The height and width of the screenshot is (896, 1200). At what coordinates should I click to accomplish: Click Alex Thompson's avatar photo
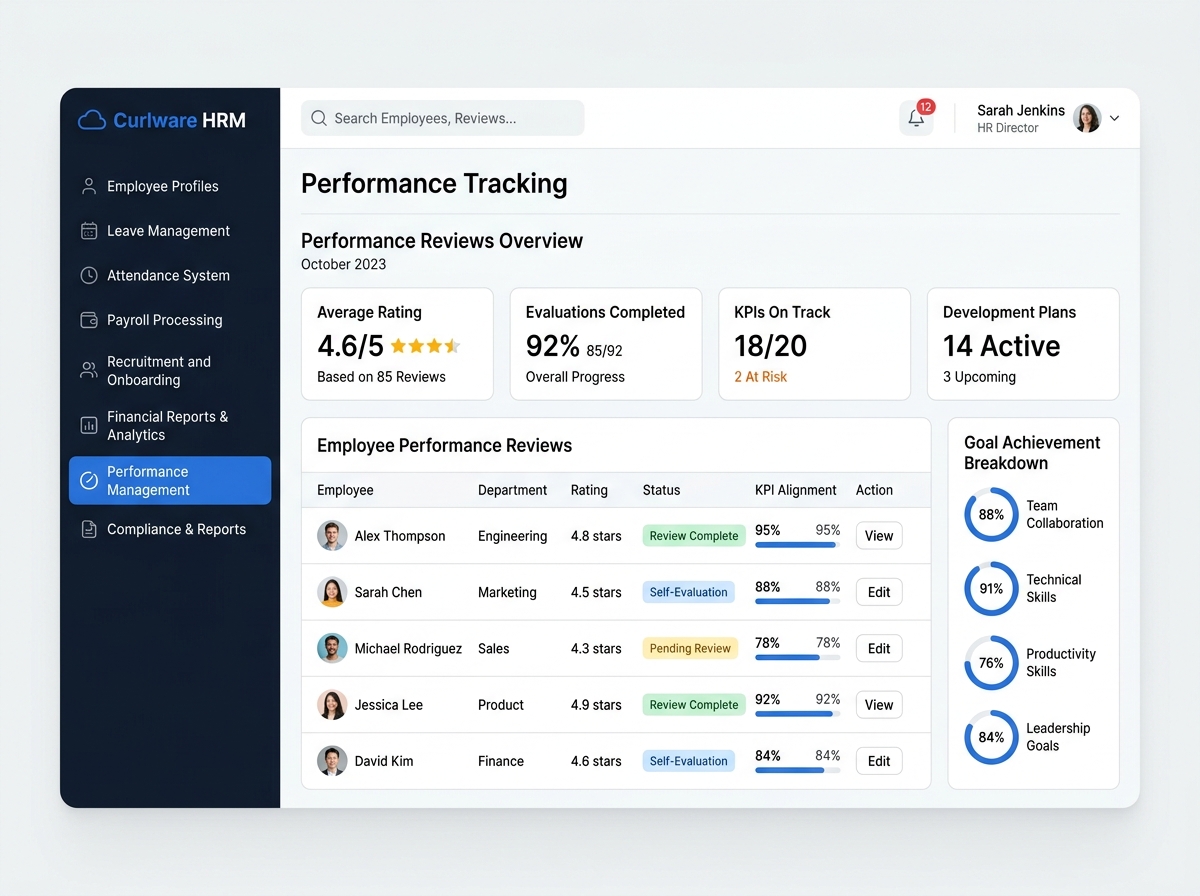pyautogui.click(x=332, y=536)
